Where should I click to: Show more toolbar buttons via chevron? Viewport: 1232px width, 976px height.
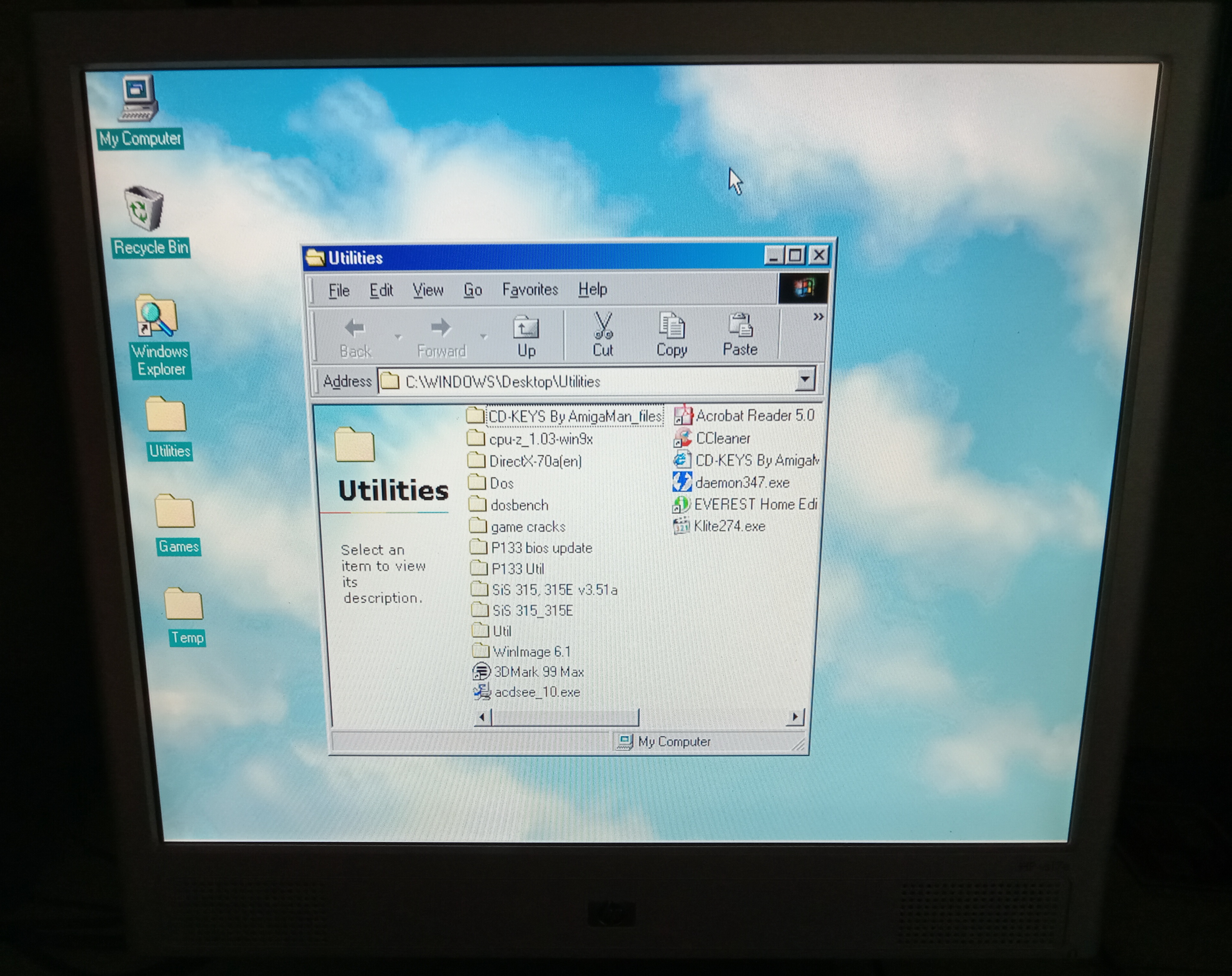pos(818,316)
